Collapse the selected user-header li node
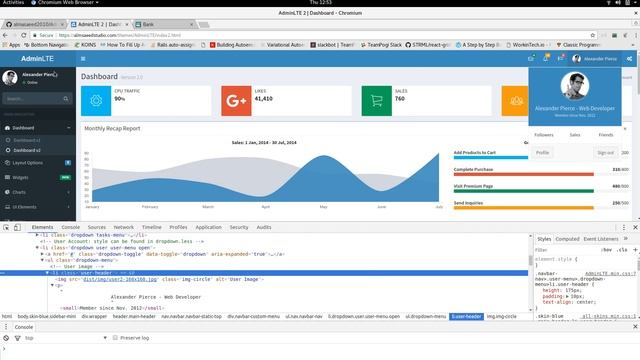Viewport: 640px width, 360px height. click(47, 273)
